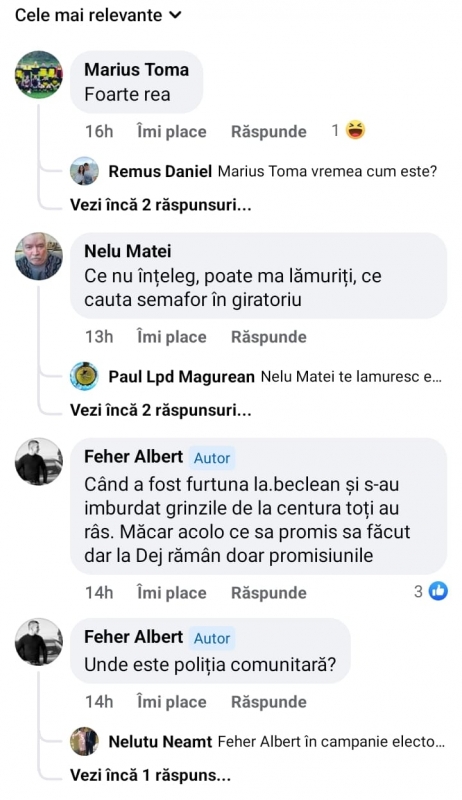
Task: Toggle Îmi place on poliția comunitară comment
Action: tap(171, 702)
